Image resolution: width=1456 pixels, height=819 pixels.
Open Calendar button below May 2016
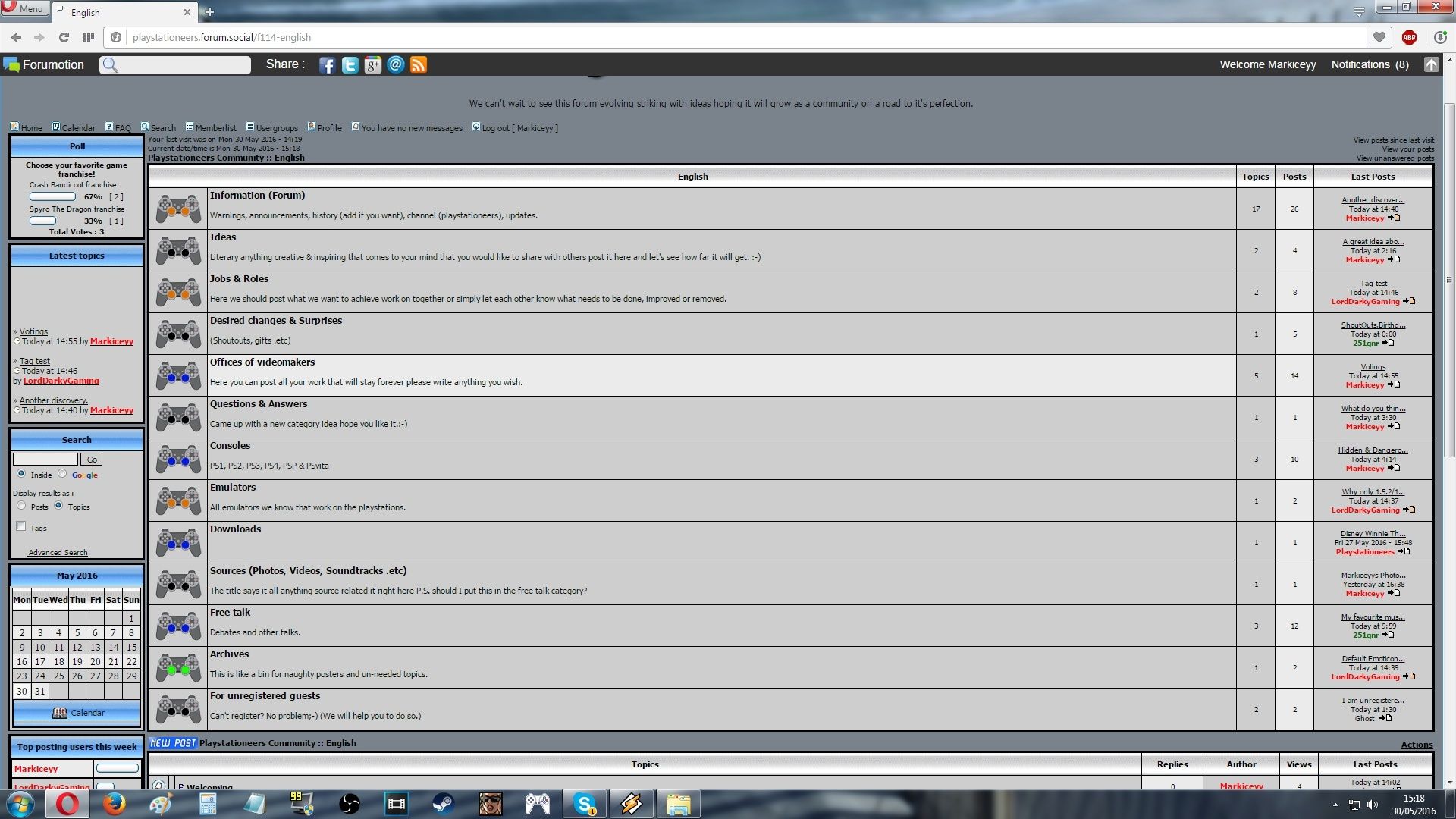click(77, 713)
